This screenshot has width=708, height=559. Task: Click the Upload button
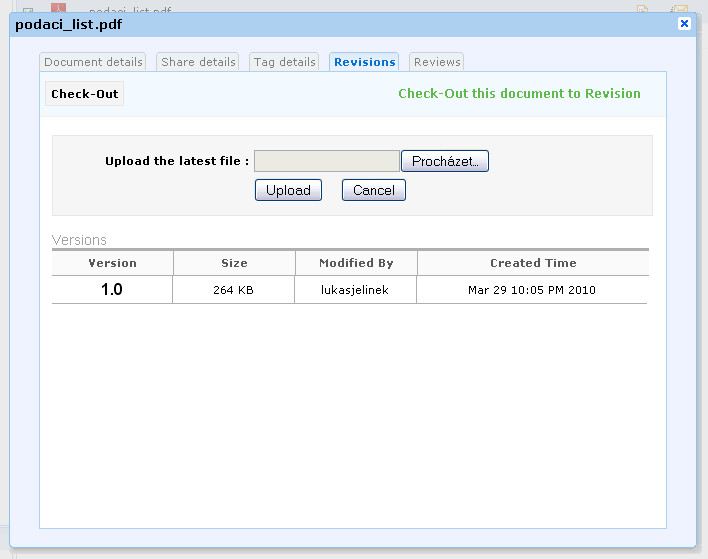(x=288, y=190)
